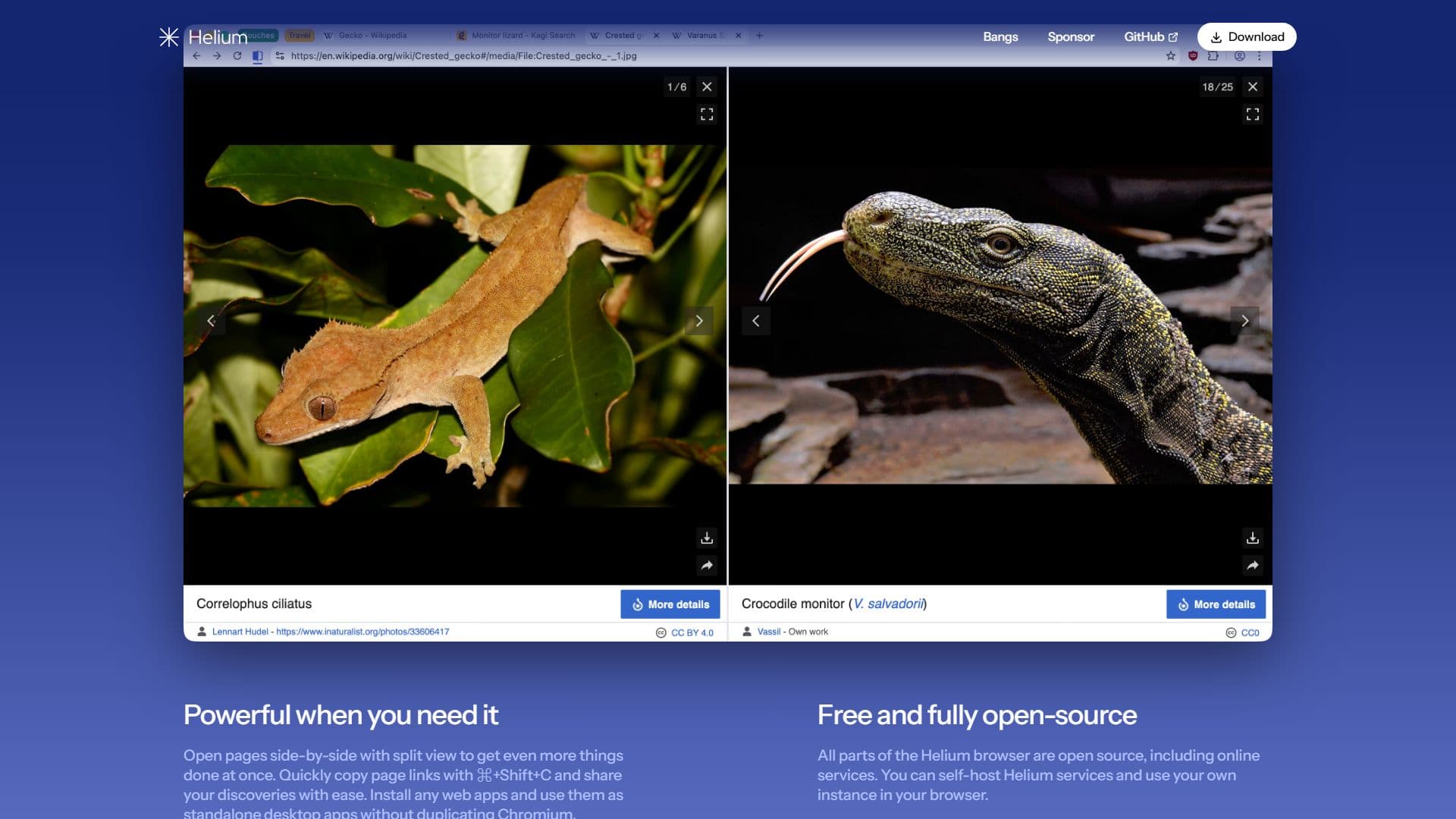Download the crested gecko image

click(x=707, y=538)
